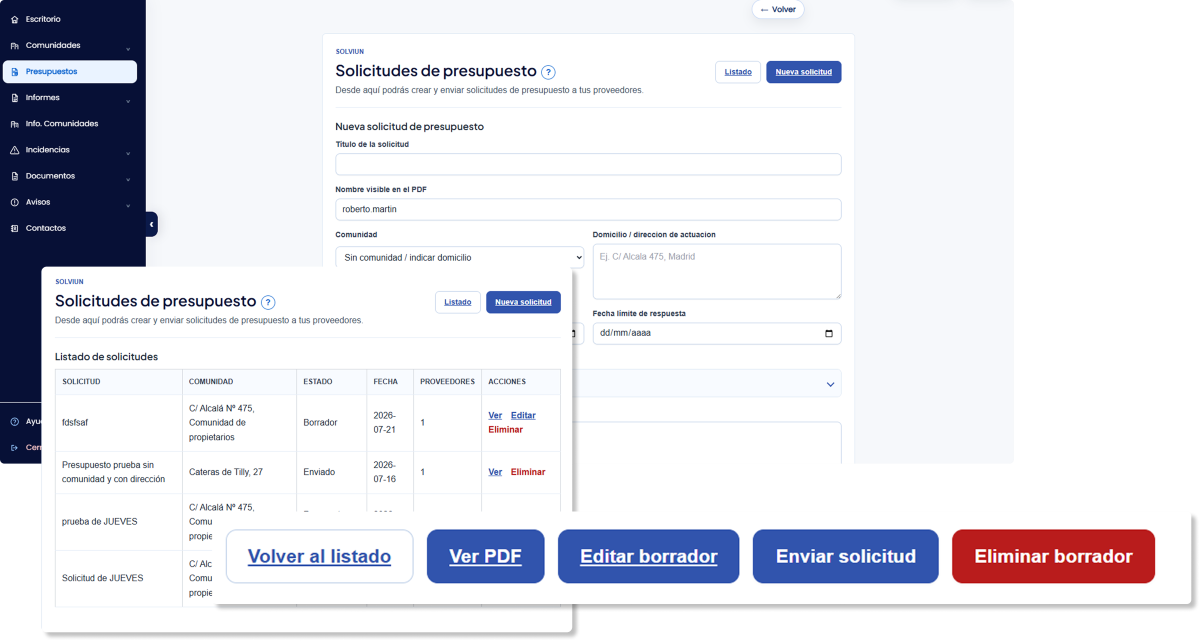Click Ver link in the fdsfsaf row
Image resolution: width=1200 pixels, height=641 pixels.
(x=495, y=415)
